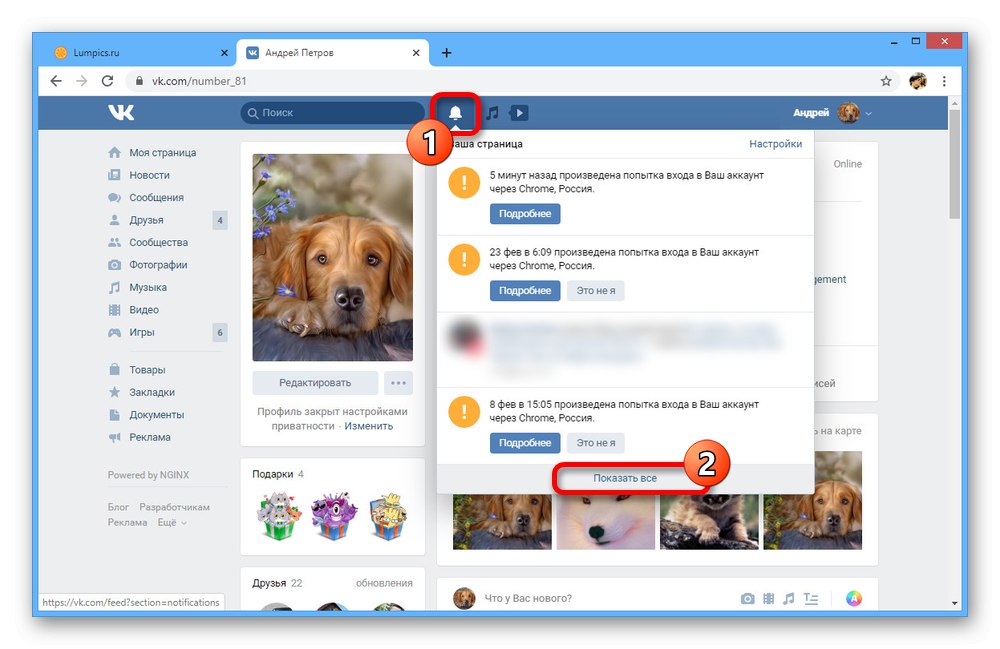Image resolution: width=1000 pixels, height=649 pixels.
Task: Bookmark page with star icon
Action: point(886,81)
